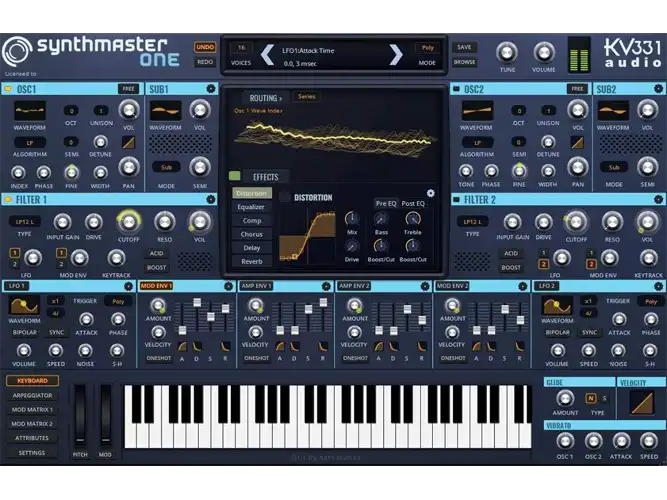Open the SUB2 settings gear
The width and height of the screenshot is (667, 500).
(658, 89)
